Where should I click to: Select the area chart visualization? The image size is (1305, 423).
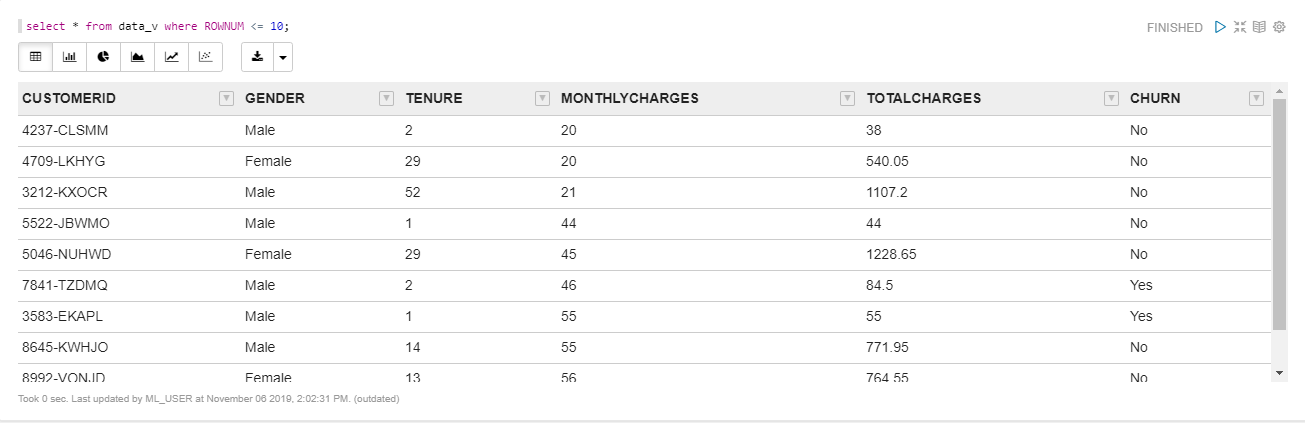pyautogui.click(x=138, y=57)
